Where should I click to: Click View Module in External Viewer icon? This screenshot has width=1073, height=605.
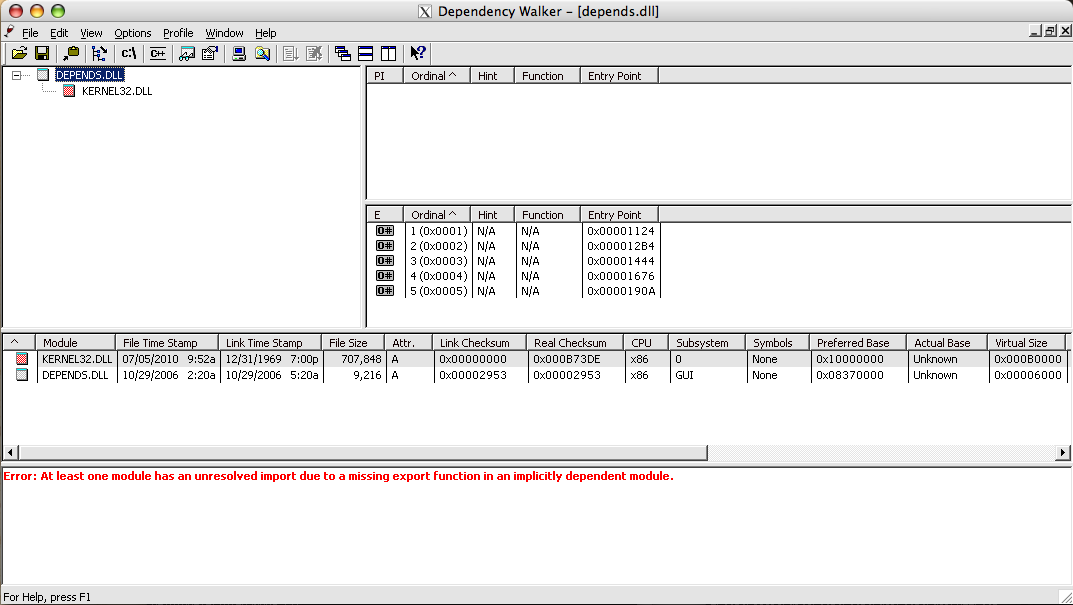pyautogui.click(x=187, y=53)
